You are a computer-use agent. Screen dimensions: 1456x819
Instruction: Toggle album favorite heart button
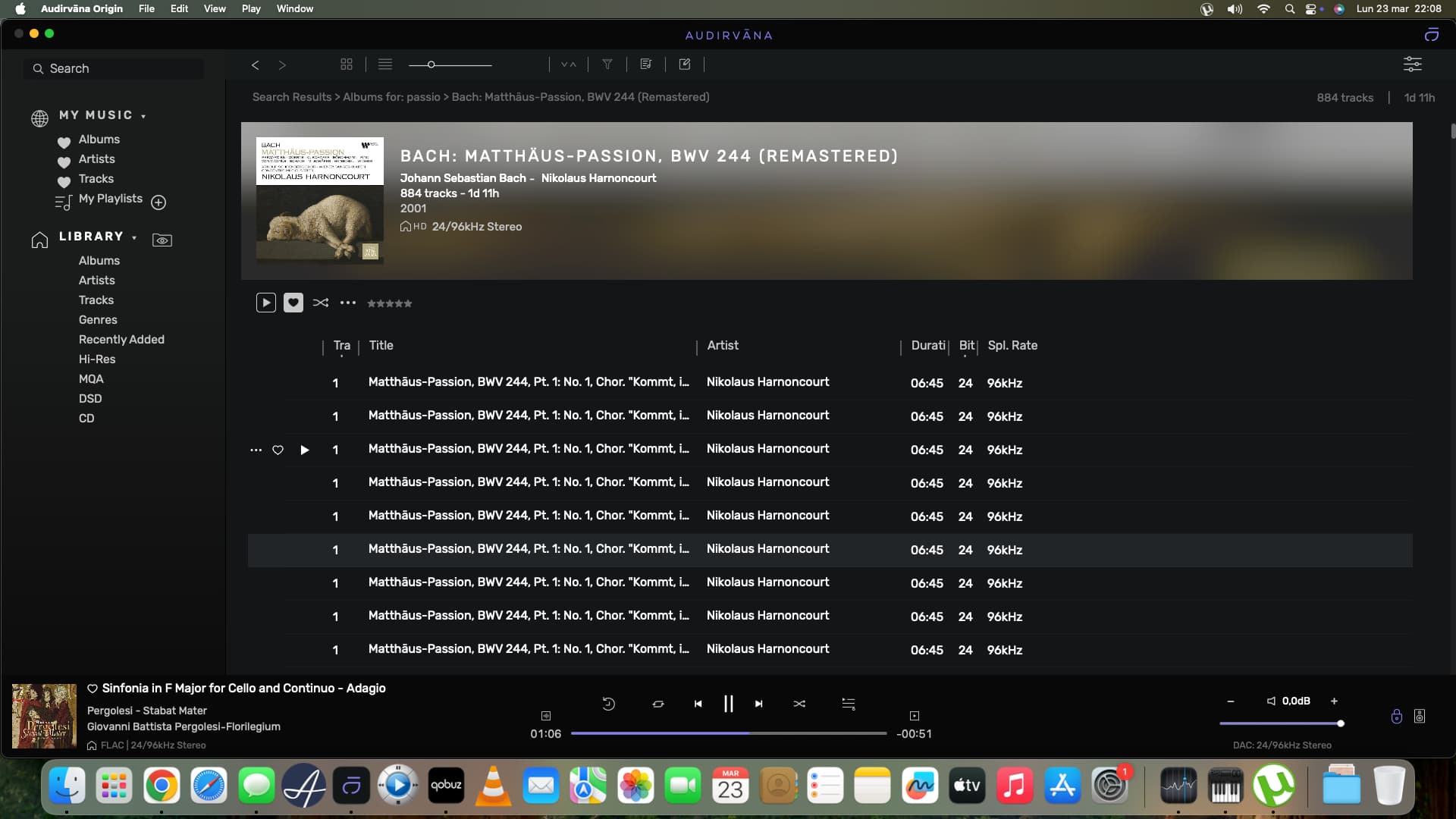[293, 303]
